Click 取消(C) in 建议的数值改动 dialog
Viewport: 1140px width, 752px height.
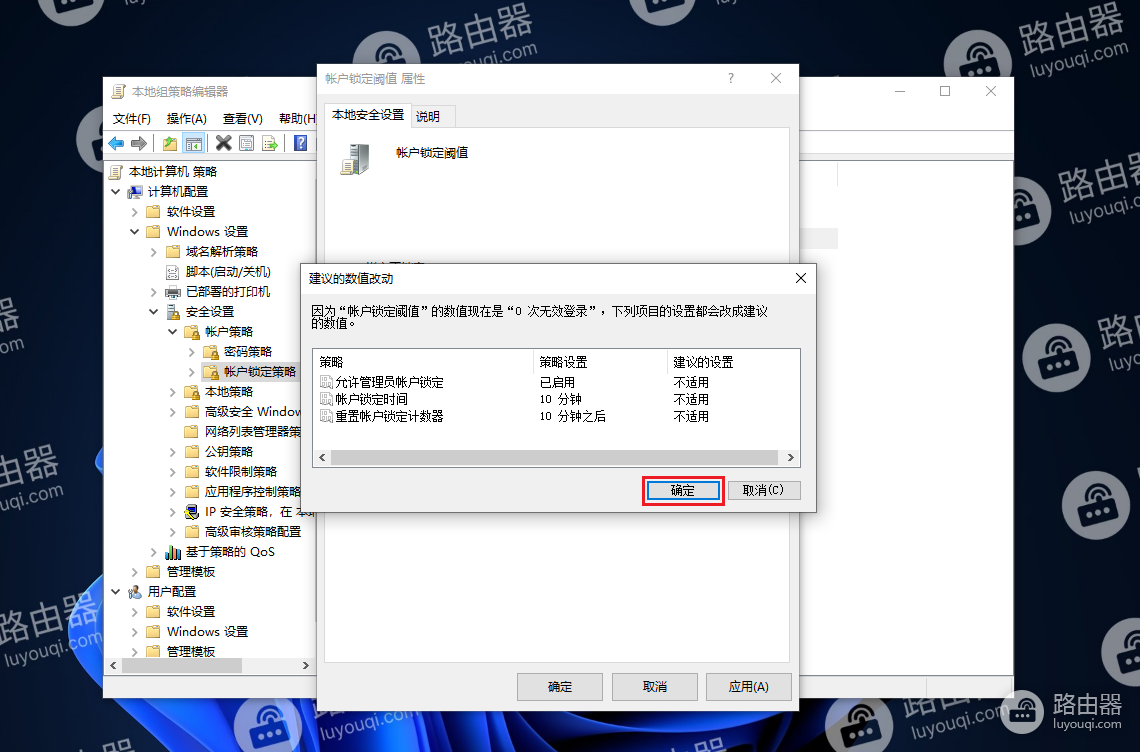click(x=763, y=490)
